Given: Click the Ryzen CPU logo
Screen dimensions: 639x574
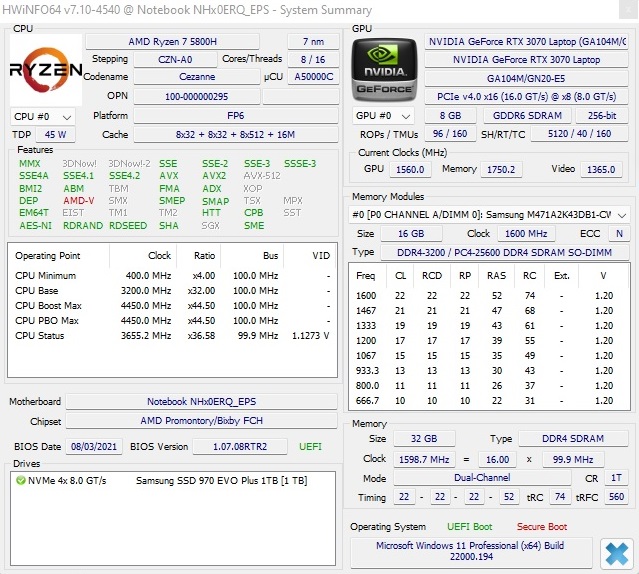Looking at the screenshot, I should point(46,70).
